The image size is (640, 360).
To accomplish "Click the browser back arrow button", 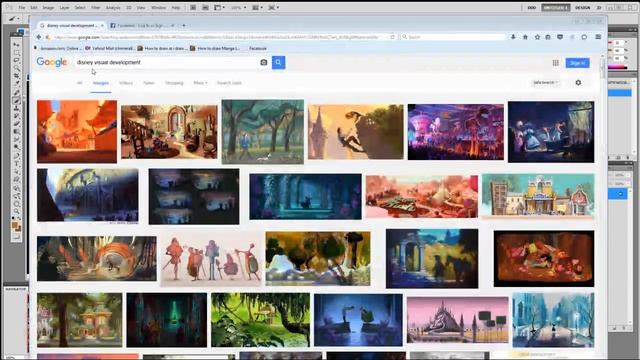I will [x=39, y=37].
